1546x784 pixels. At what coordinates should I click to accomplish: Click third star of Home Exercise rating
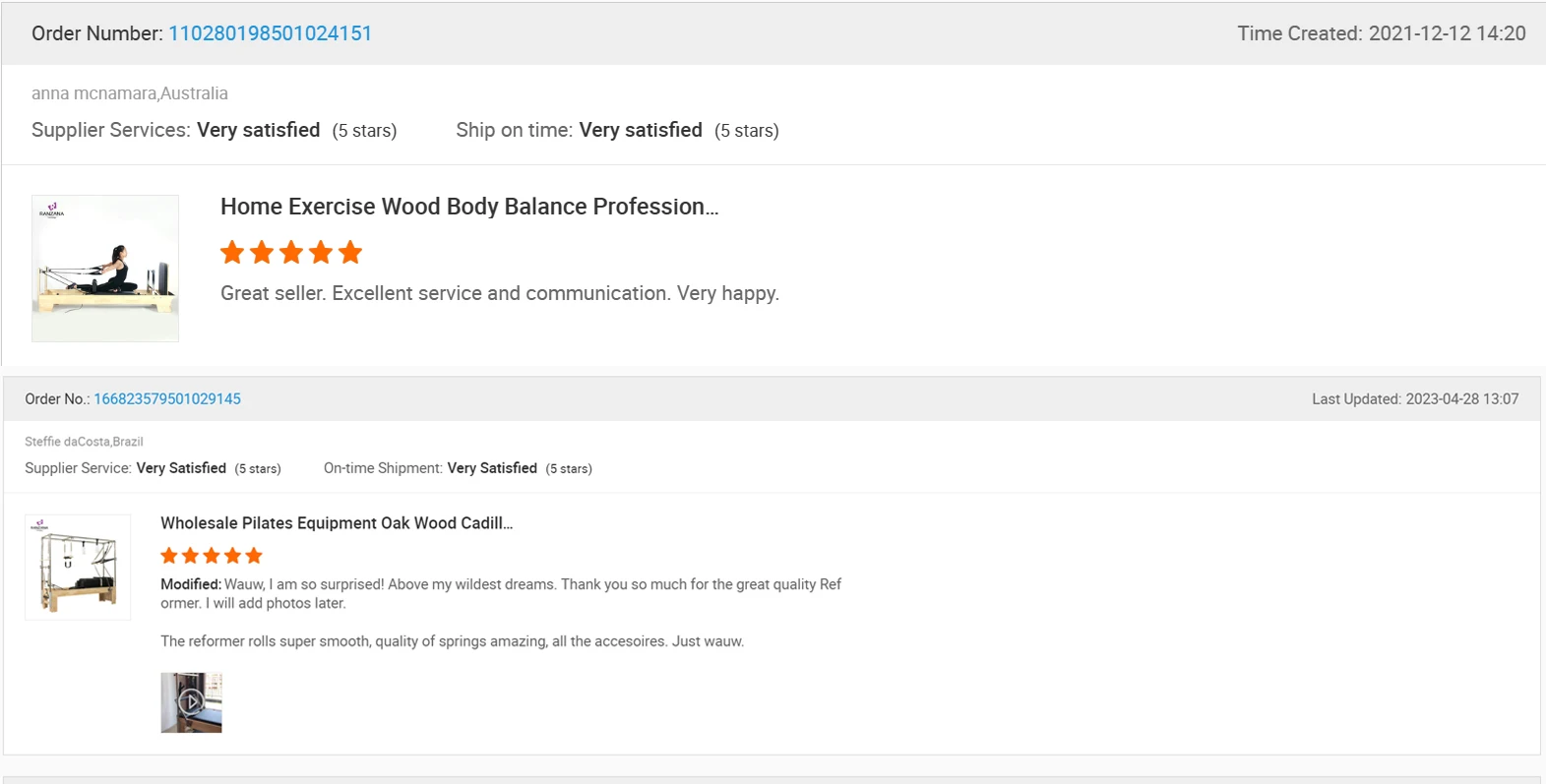[x=291, y=253]
